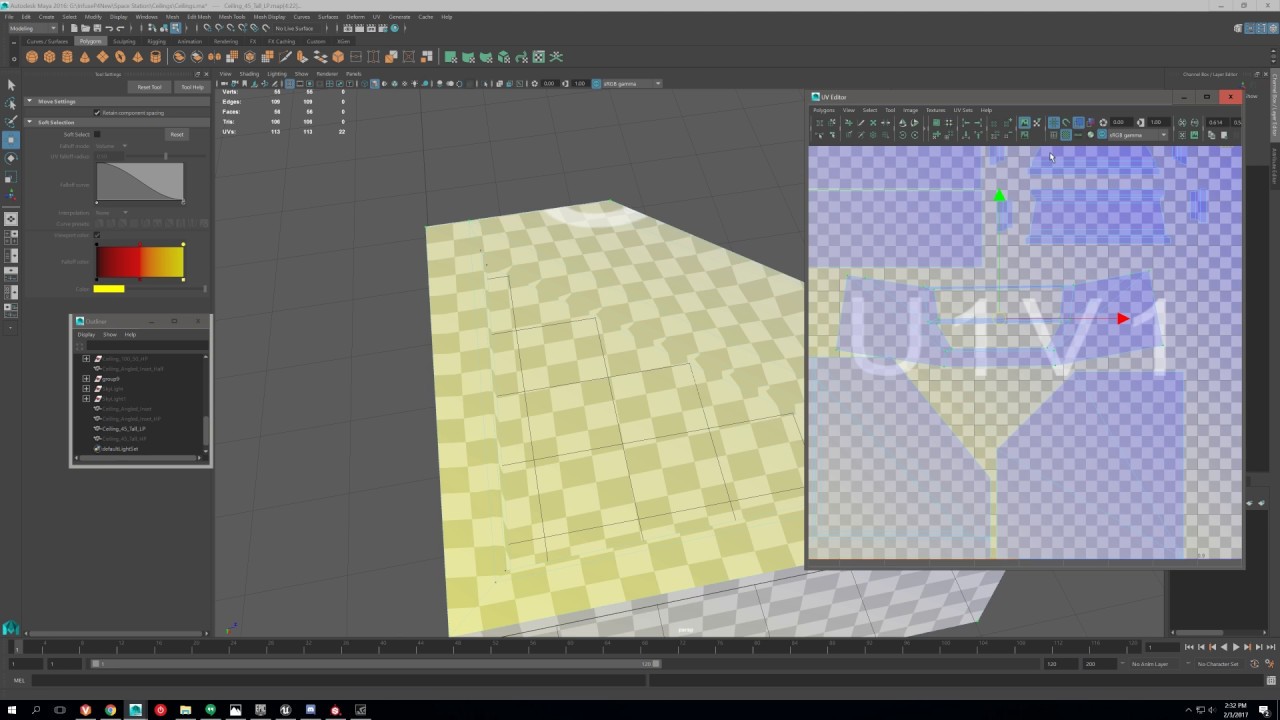Activate the Paint selection tool

coord(11,121)
